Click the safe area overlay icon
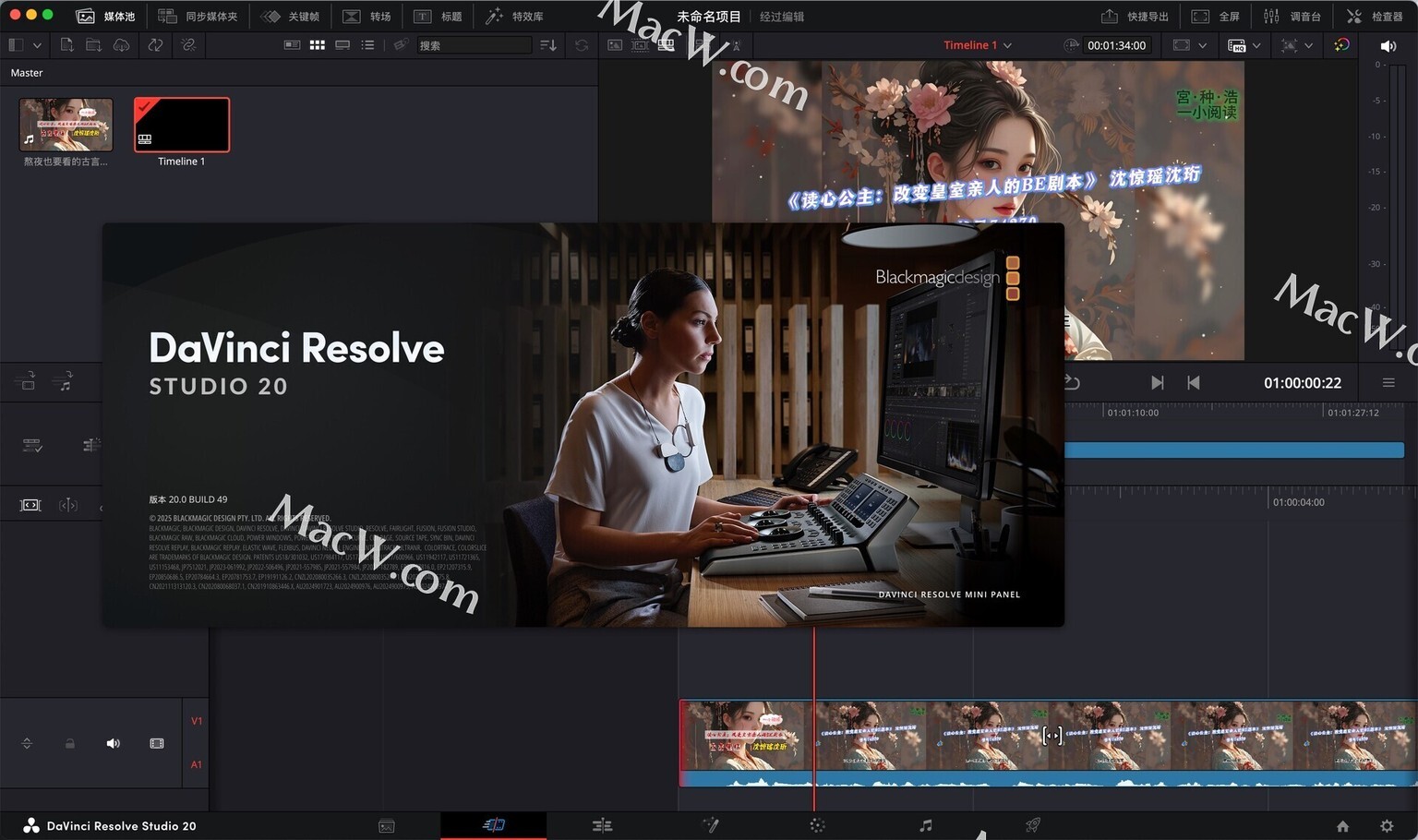The image size is (1418, 840). [1290, 44]
